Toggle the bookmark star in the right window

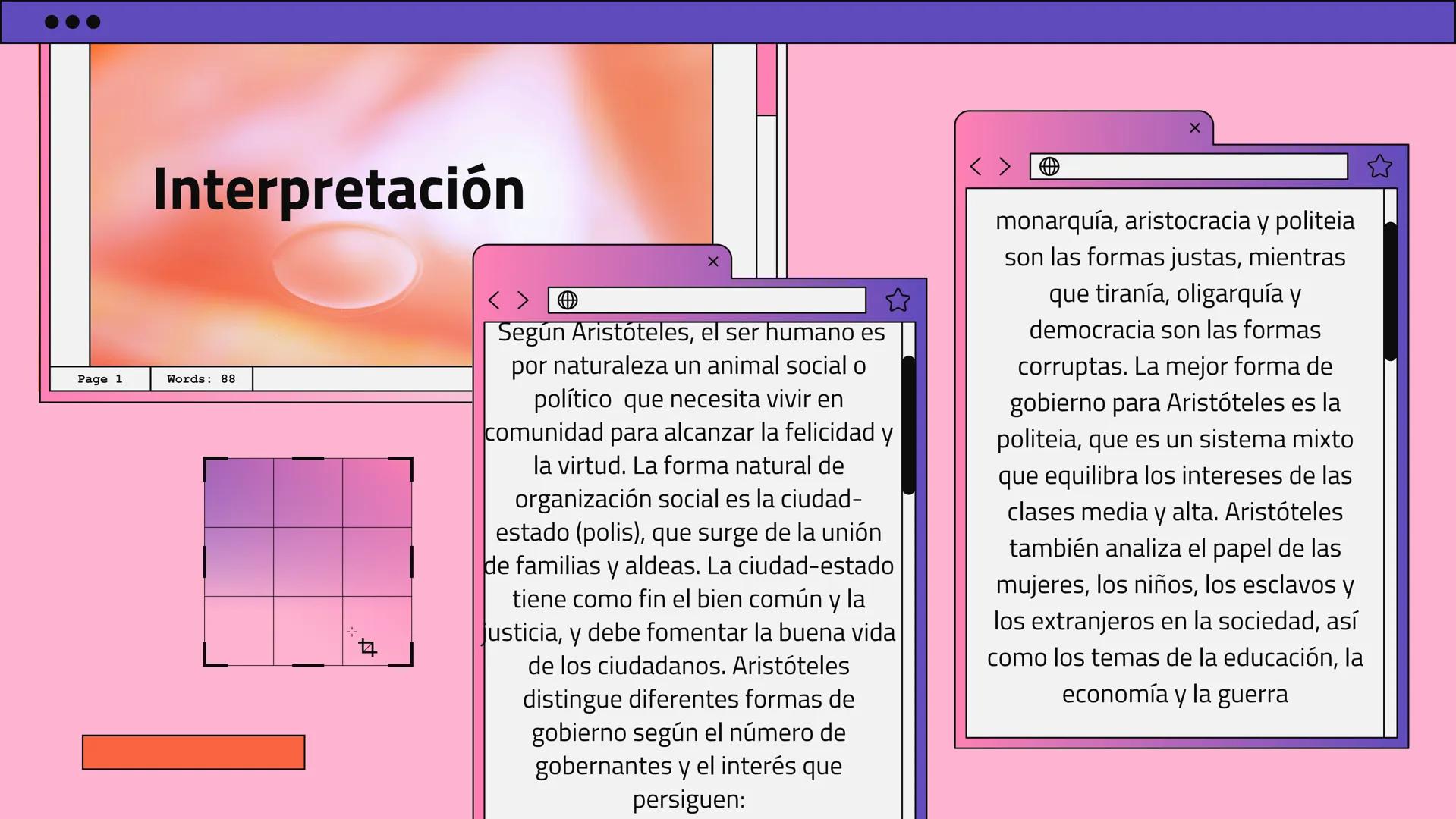1379,167
